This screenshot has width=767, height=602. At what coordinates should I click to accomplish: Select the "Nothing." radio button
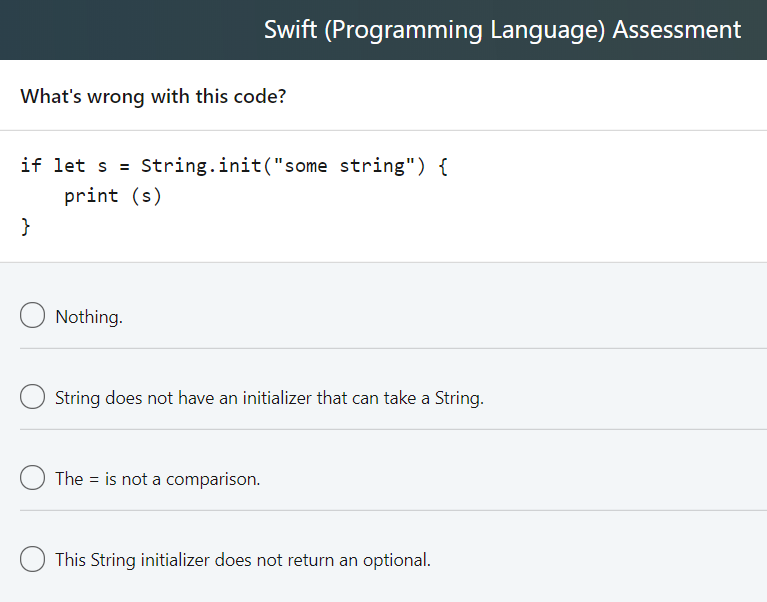(32, 315)
